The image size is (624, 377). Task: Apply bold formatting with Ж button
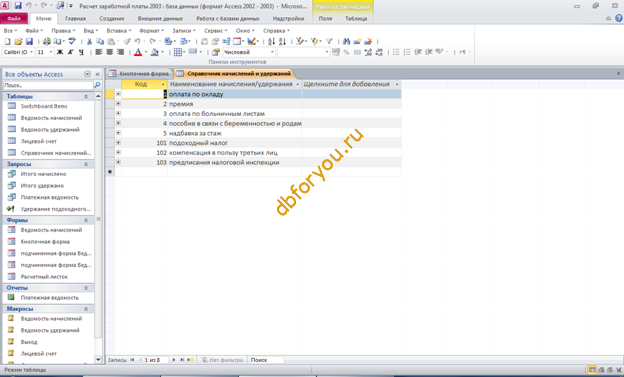click(x=60, y=52)
